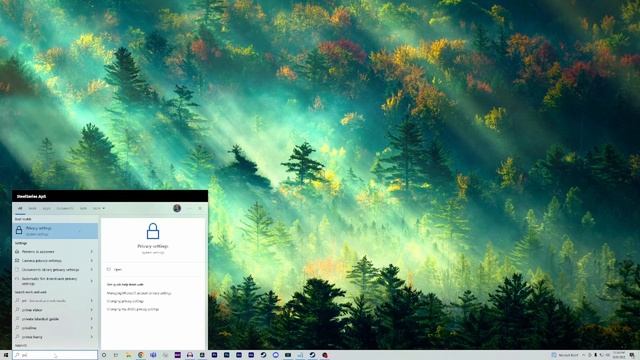Screen dimensions: 640x360
Task: Expand arrow beside Documents library privacy settings
Action: point(92,269)
